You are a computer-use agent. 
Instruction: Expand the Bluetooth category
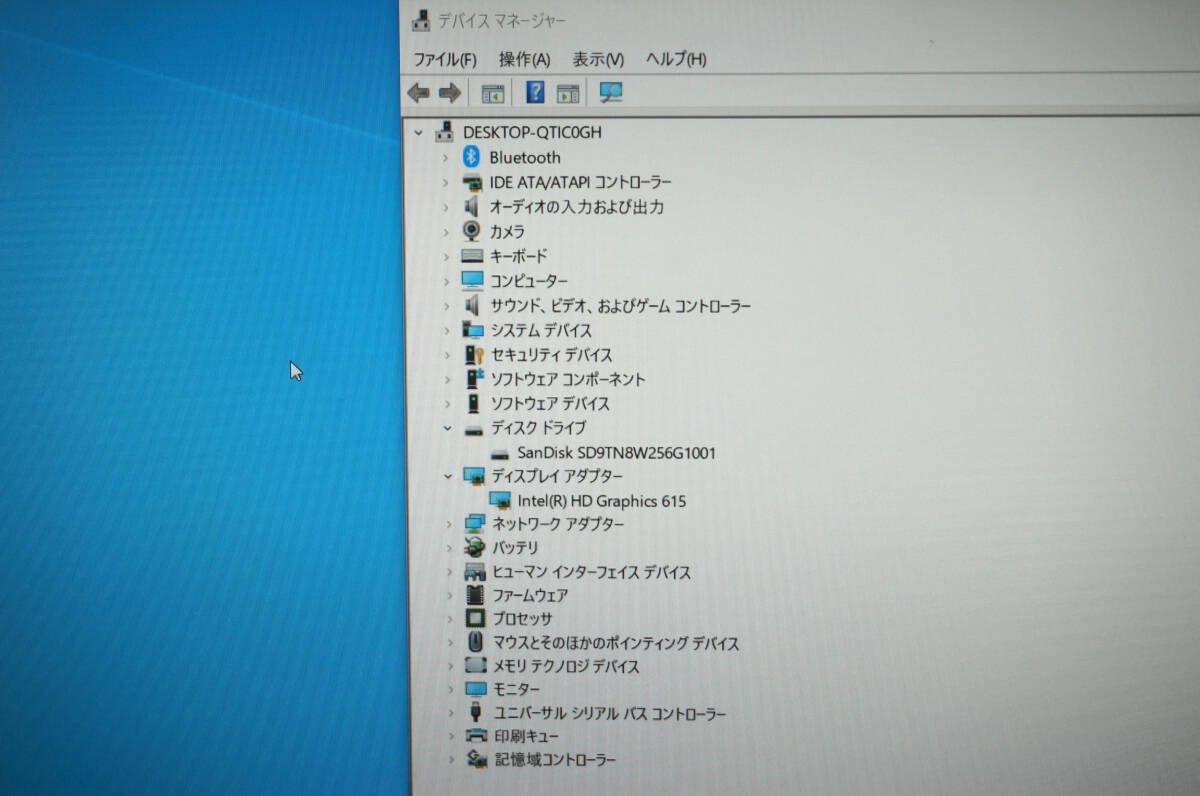[x=446, y=157]
